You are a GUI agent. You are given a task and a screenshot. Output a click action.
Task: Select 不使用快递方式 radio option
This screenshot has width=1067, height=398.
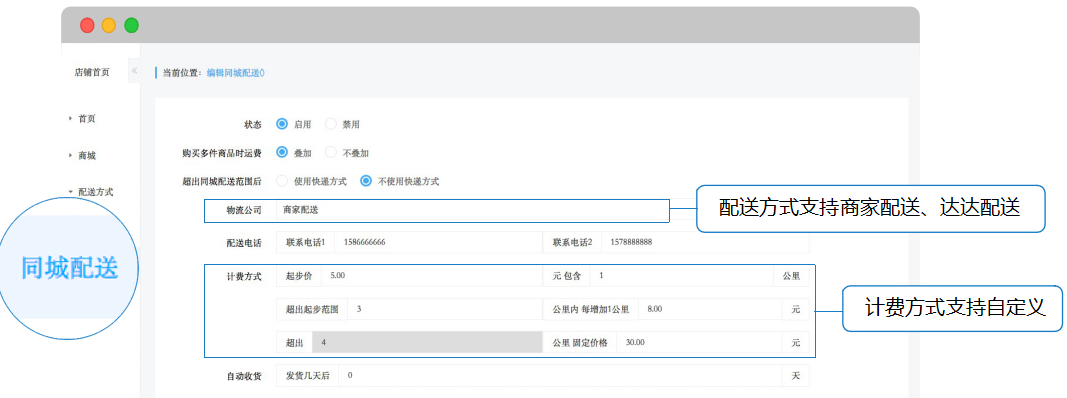(366, 182)
